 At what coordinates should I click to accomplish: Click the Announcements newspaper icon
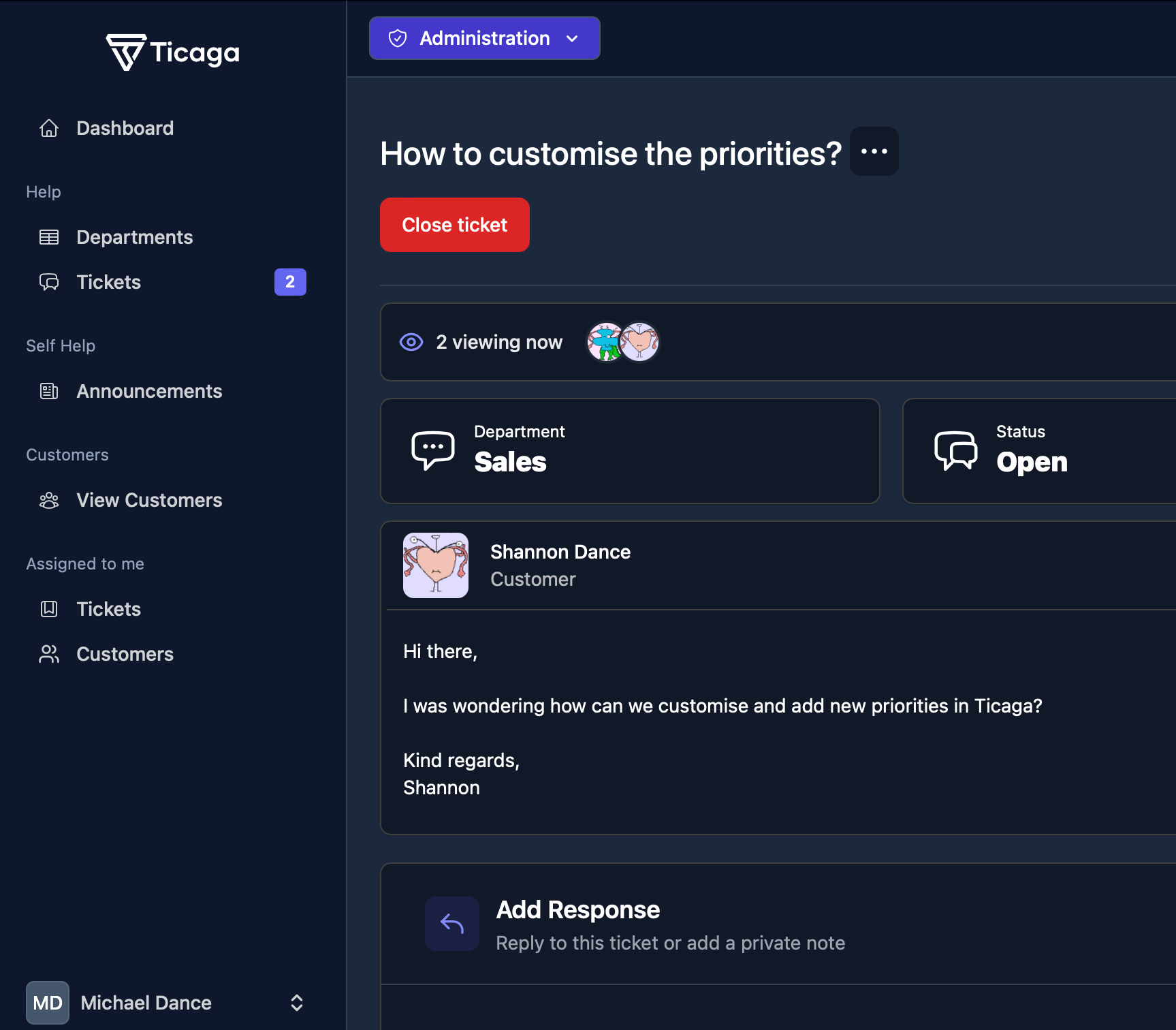(49, 391)
